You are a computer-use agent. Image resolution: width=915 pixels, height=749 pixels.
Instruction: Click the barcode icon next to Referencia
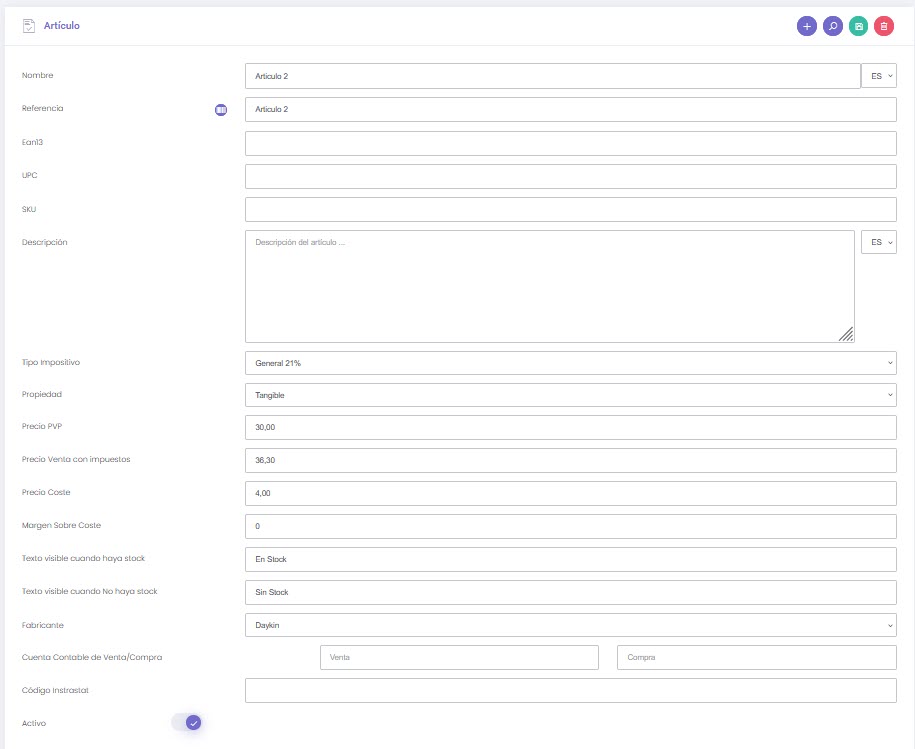[x=221, y=109]
